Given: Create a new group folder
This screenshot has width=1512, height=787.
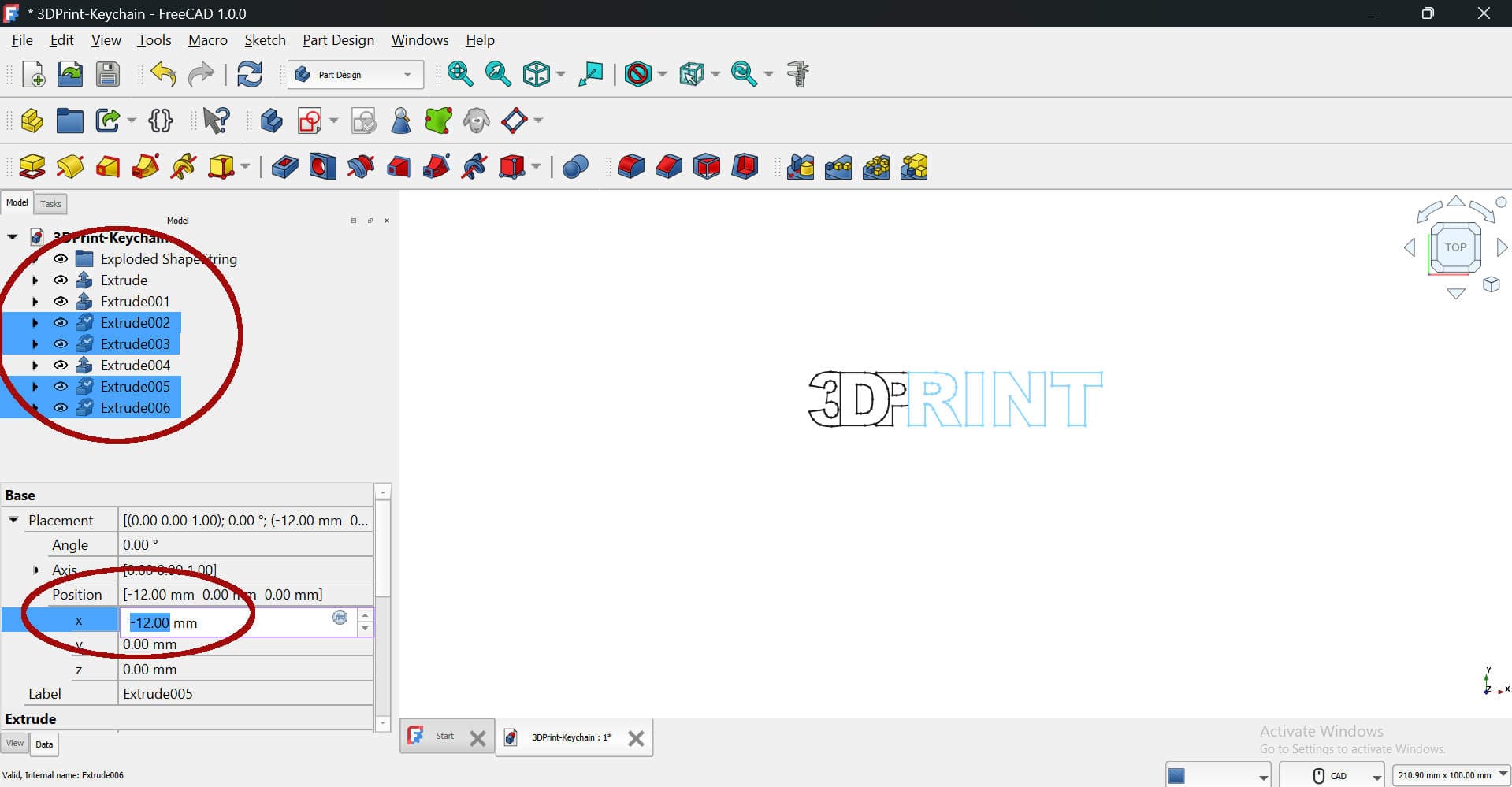Looking at the screenshot, I should point(69,121).
